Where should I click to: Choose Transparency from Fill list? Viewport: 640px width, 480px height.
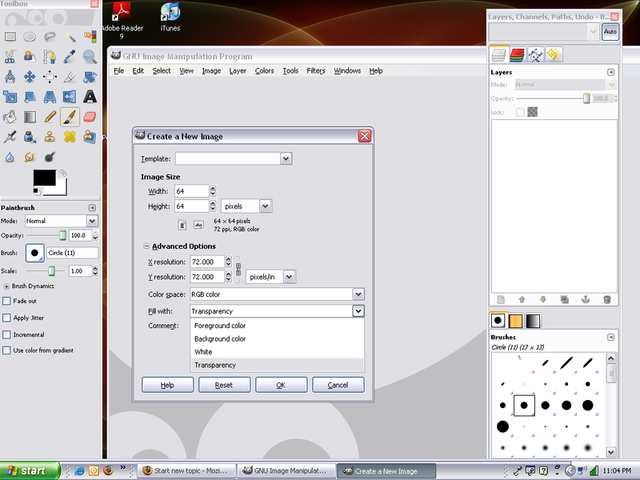point(277,365)
